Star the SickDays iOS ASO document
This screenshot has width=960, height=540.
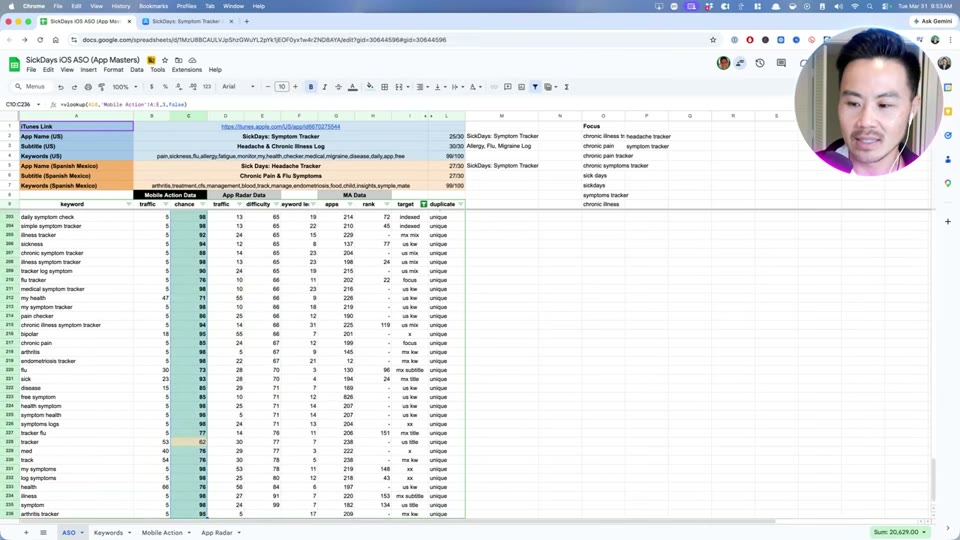(x=165, y=60)
